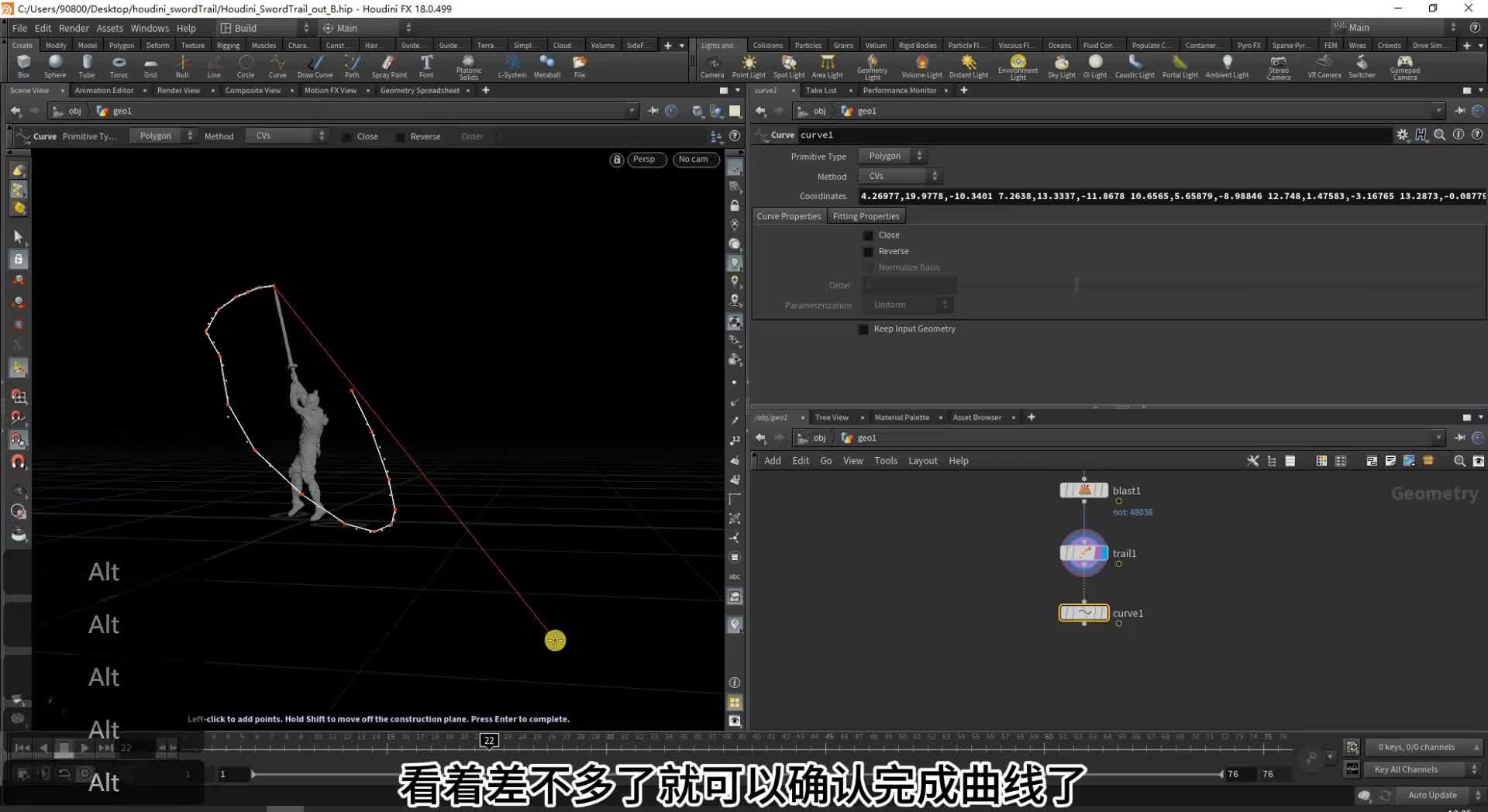Image resolution: width=1488 pixels, height=812 pixels.
Task: Create a Null object
Action: (182, 66)
